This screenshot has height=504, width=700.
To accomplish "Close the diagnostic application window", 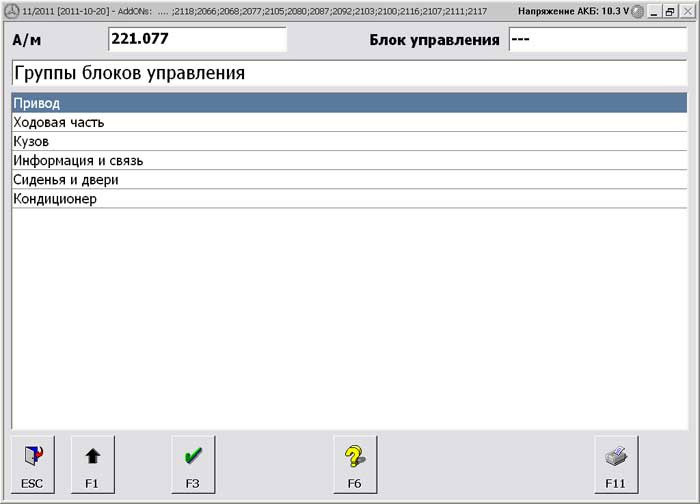I will (x=687, y=10).
